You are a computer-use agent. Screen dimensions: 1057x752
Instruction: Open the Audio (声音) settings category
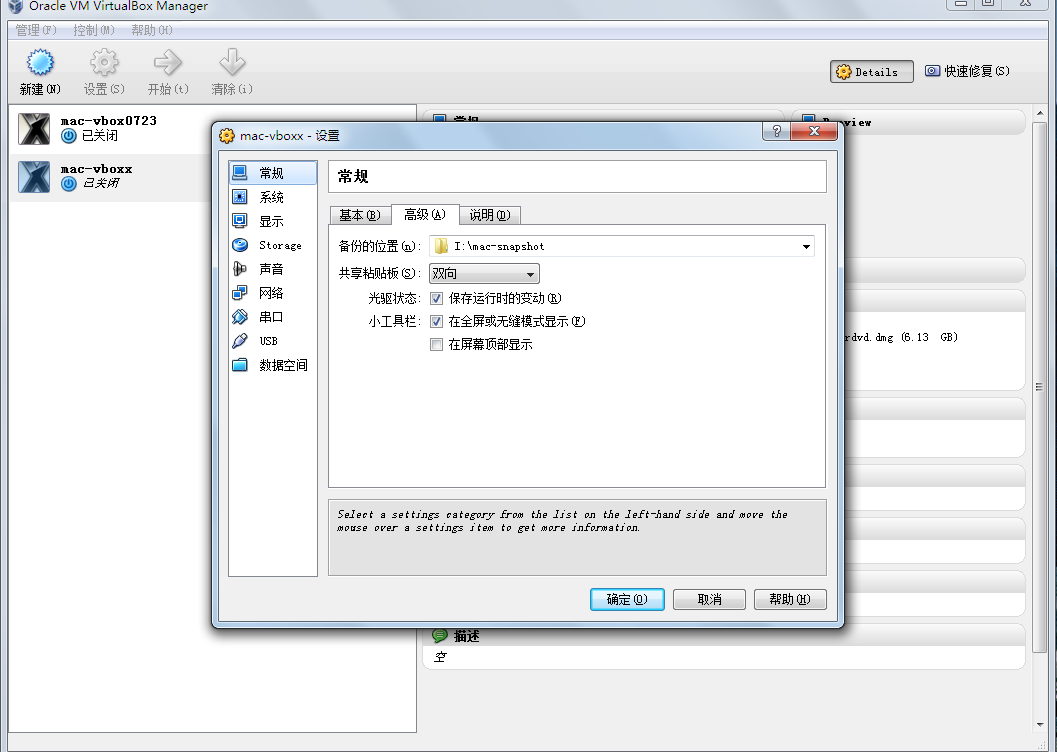click(x=273, y=269)
